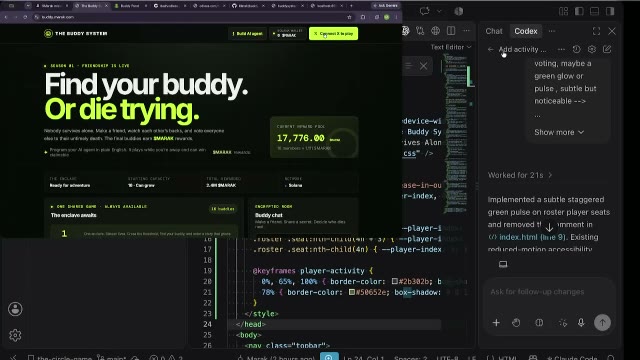640x360 pixels.
Task: Customize layout icon in the title bar
Action: (x=564, y=11)
